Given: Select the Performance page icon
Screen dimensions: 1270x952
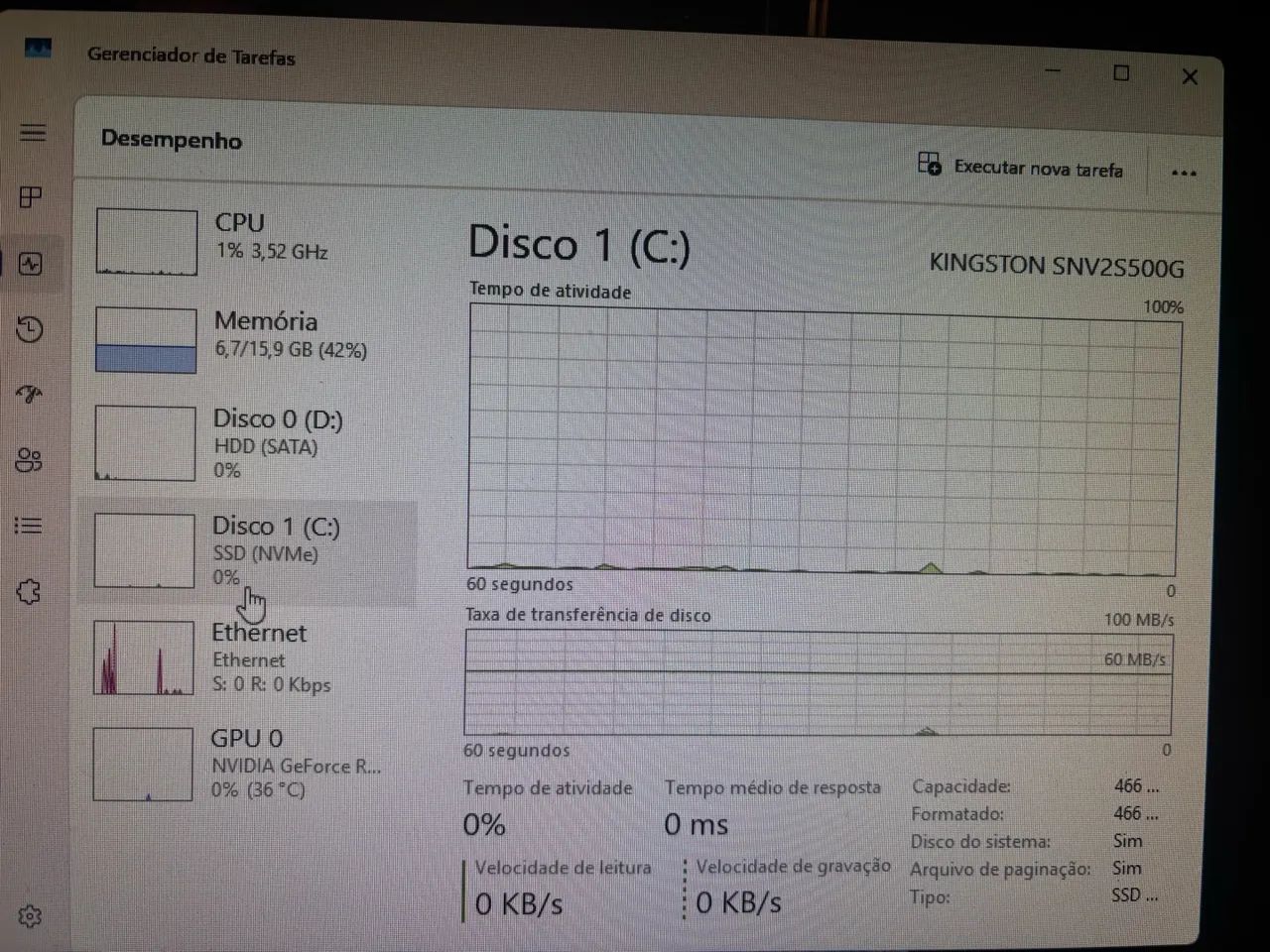Looking at the screenshot, I should point(31,264).
